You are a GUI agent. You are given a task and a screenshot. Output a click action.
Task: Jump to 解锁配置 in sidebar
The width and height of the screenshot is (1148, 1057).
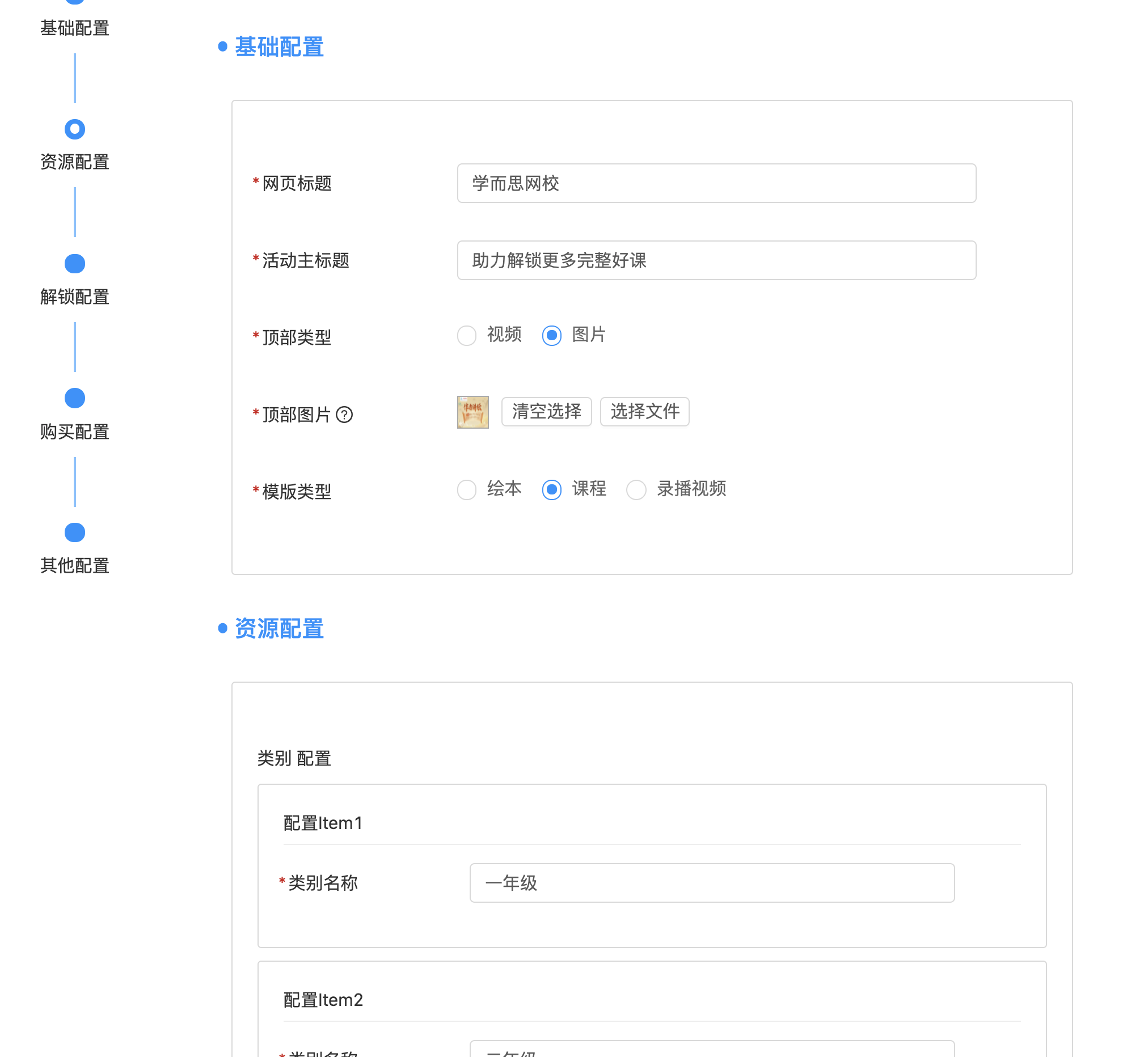74,297
